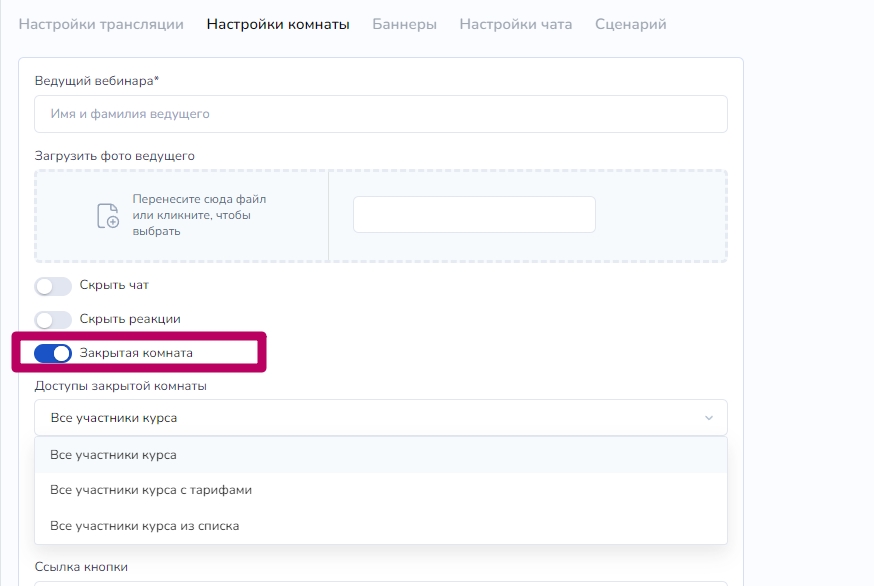Pick highlighted Все участники курса list option
This screenshot has height=586, width=874.
click(x=113, y=455)
